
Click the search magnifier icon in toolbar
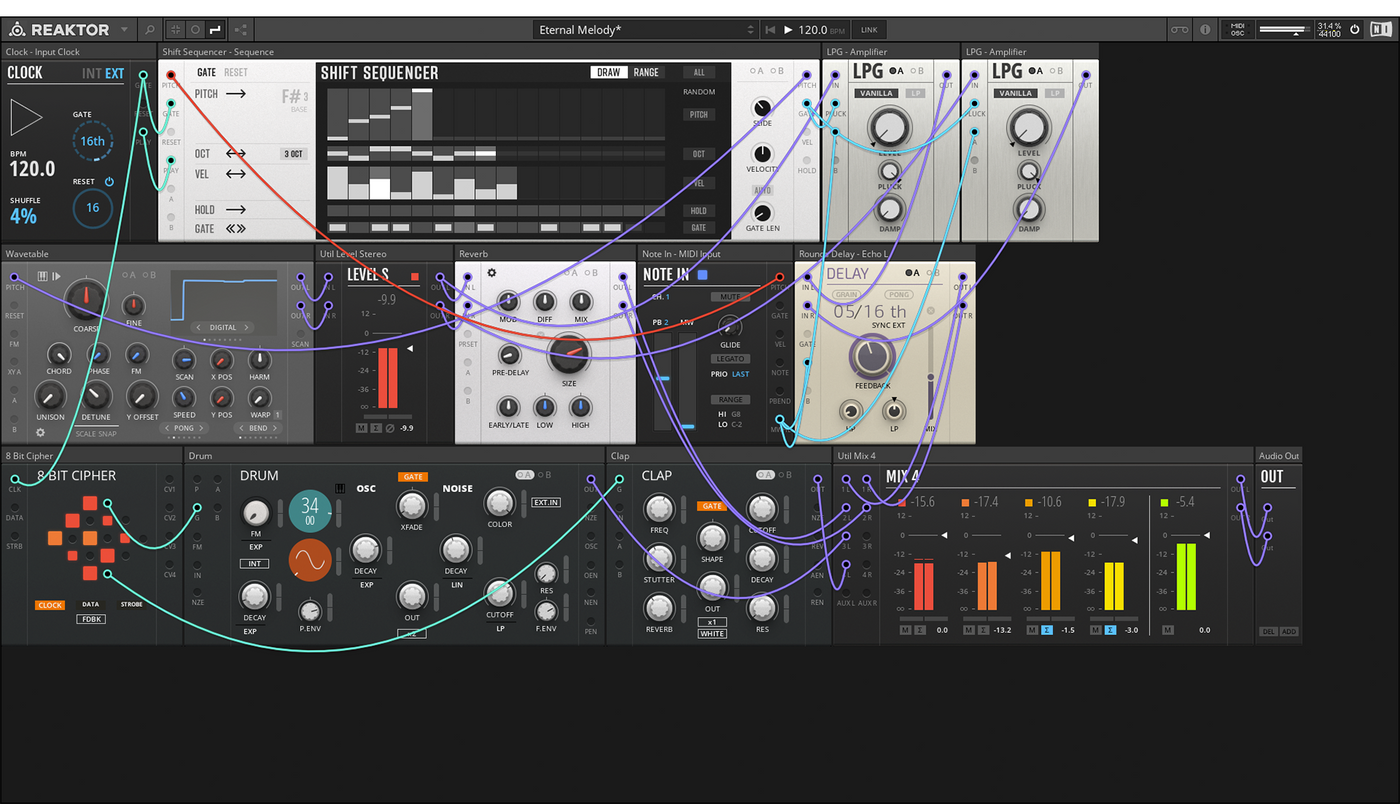pos(149,30)
